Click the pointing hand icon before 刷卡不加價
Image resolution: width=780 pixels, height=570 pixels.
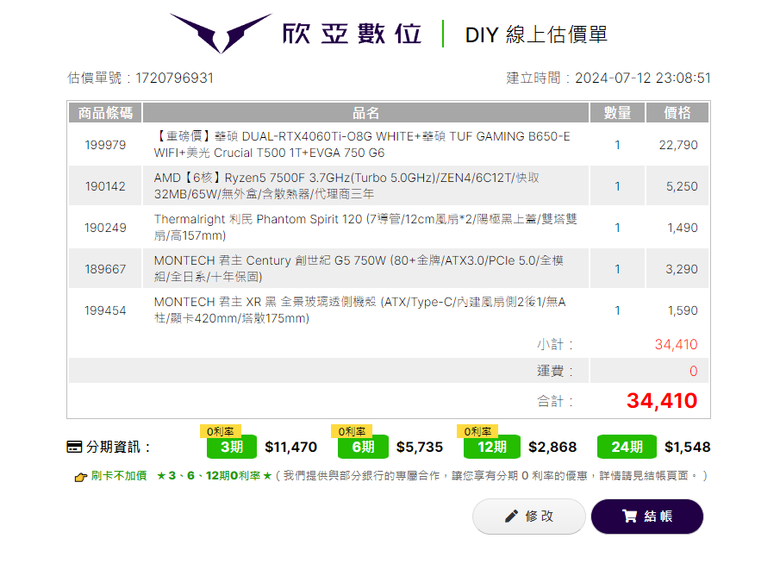[x=81, y=477]
